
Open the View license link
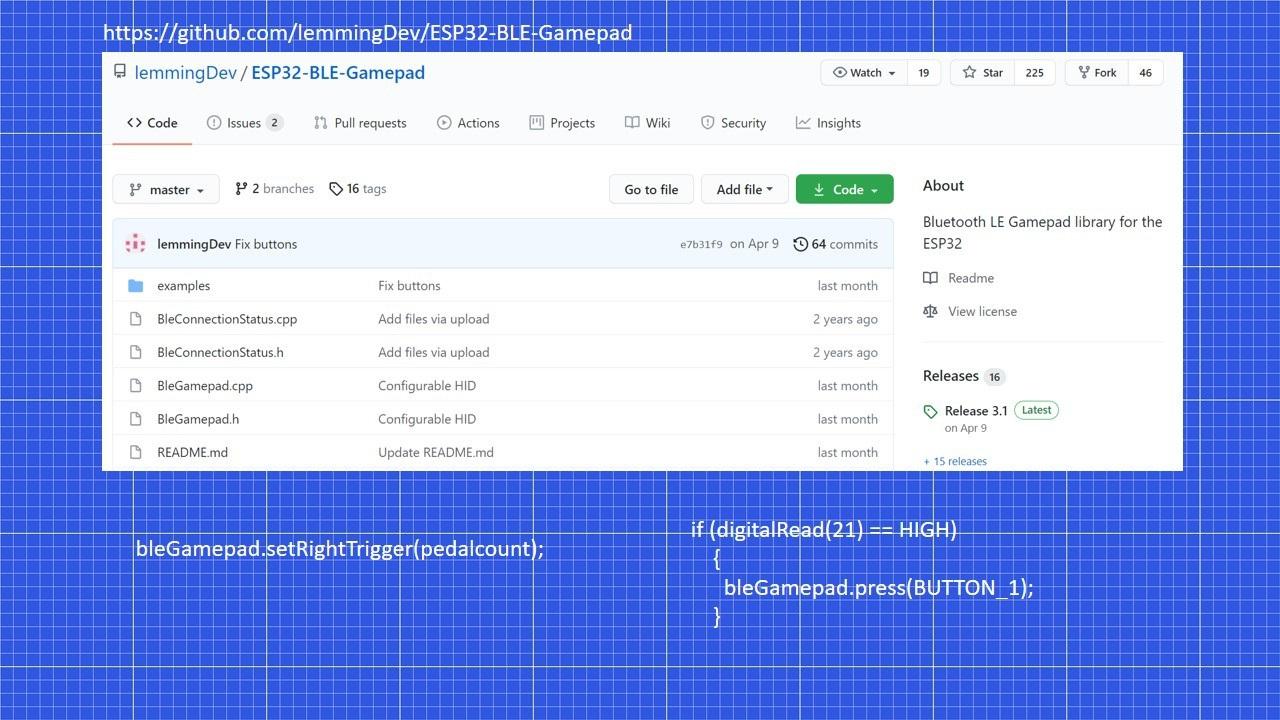[970, 311]
